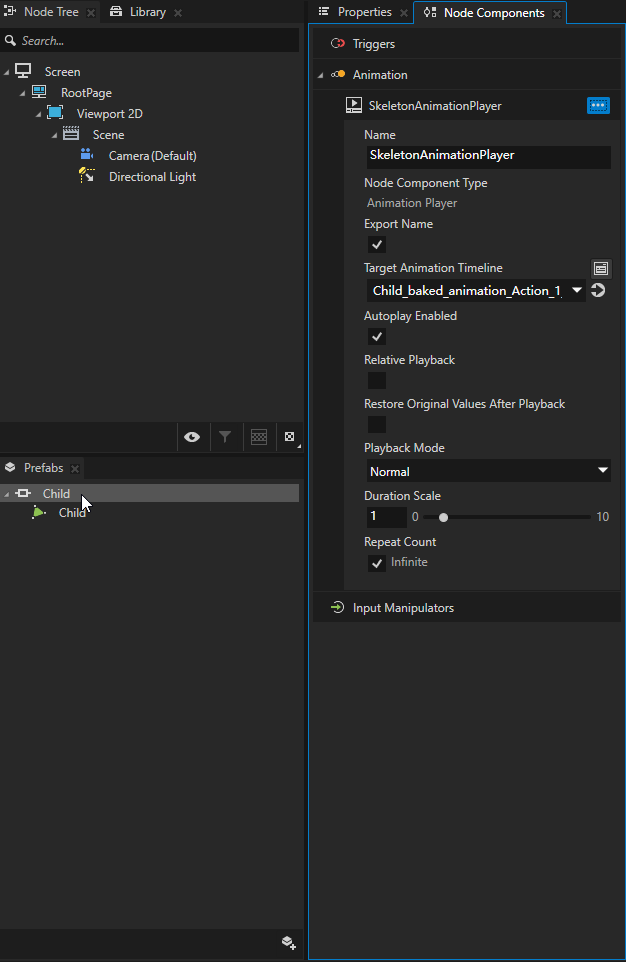626x962 pixels.
Task: Switch to the Properties tab
Action: pyautogui.click(x=365, y=12)
